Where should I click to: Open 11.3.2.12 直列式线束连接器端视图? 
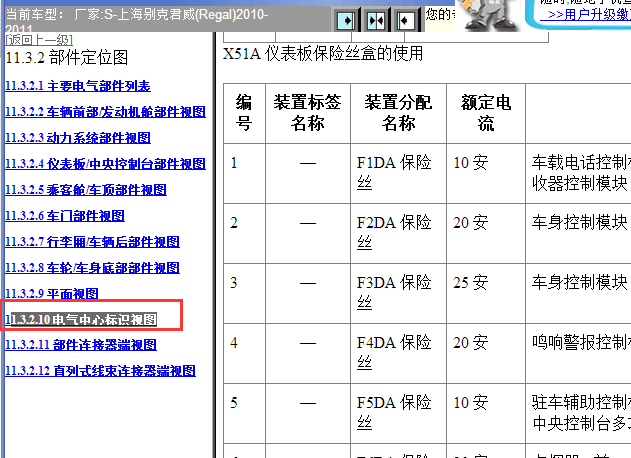(x=100, y=371)
